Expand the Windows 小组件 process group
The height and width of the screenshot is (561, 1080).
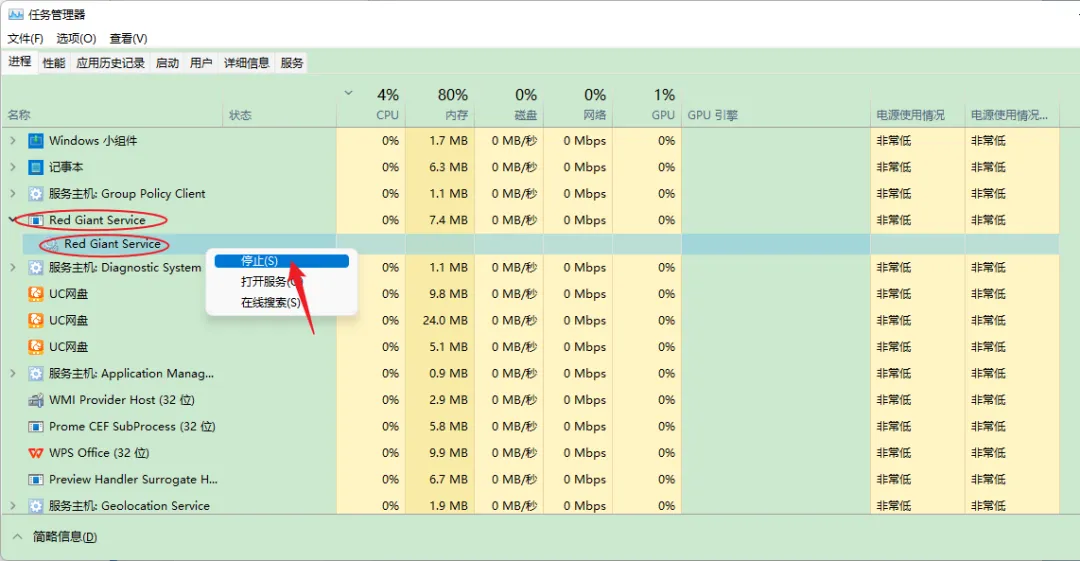pyautogui.click(x=12, y=141)
